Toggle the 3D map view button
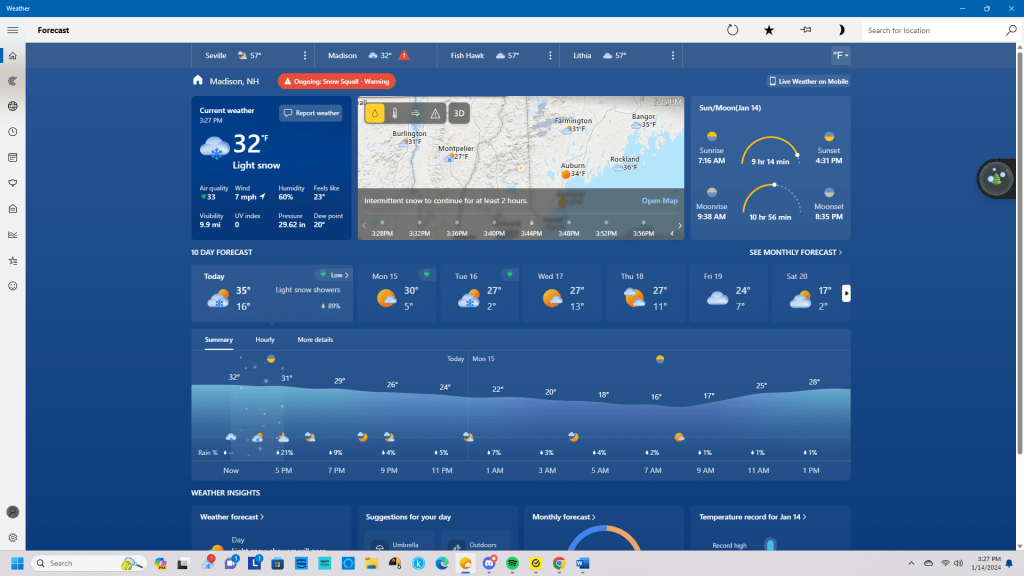Image resolution: width=1024 pixels, height=576 pixels. point(459,114)
